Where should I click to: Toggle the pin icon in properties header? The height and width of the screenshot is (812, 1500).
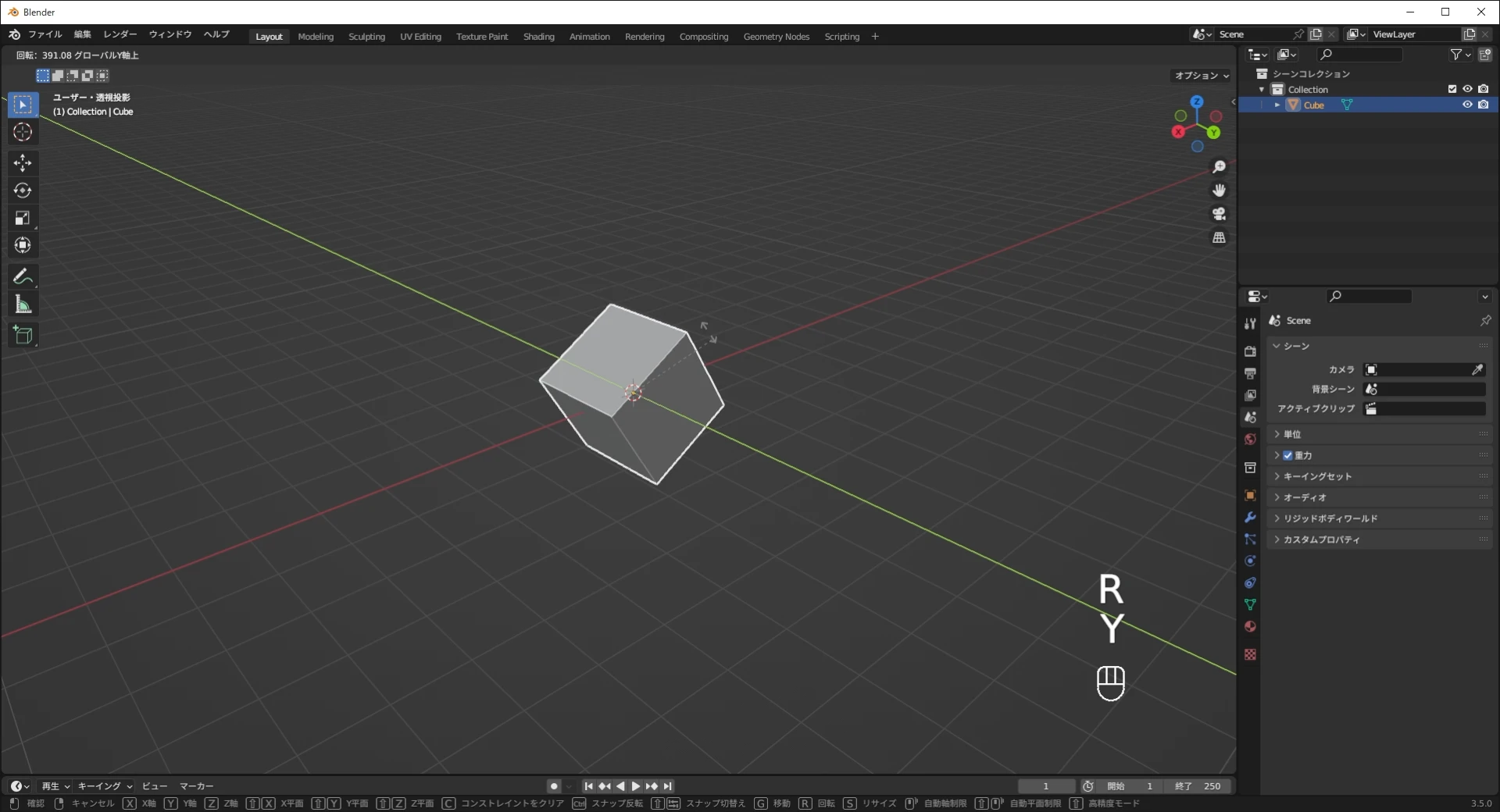[x=1485, y=321]
